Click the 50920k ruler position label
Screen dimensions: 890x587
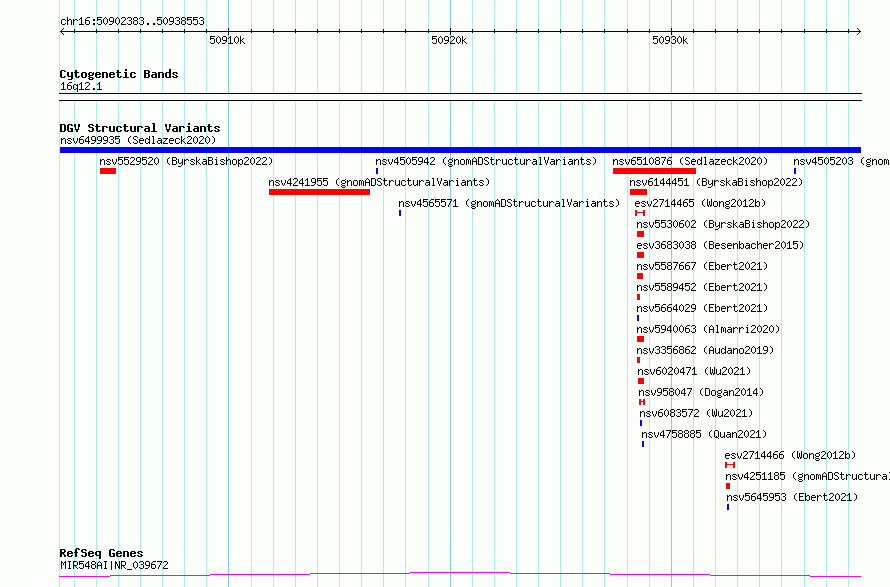pyautogui.click(x=449, y=40)
